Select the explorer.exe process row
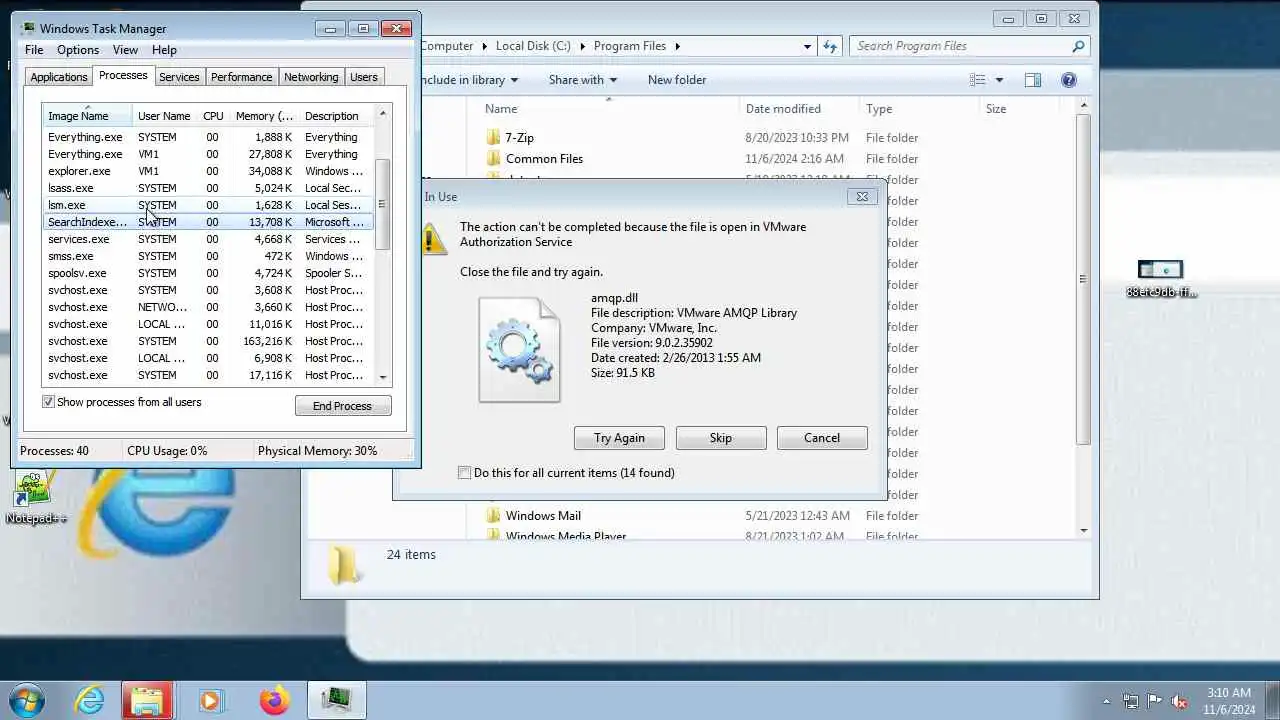The image size is (1280, 720). [x=208, y=171]
